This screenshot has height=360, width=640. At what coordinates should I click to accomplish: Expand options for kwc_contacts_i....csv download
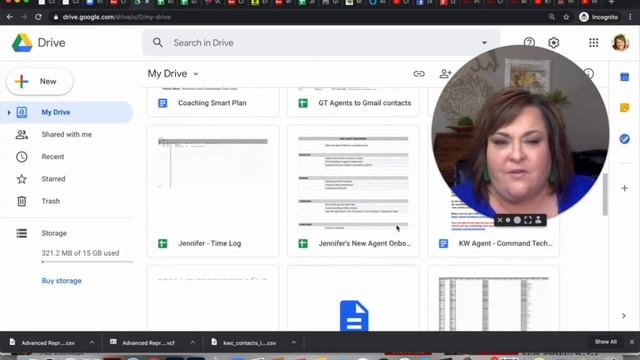pos(293,342)
